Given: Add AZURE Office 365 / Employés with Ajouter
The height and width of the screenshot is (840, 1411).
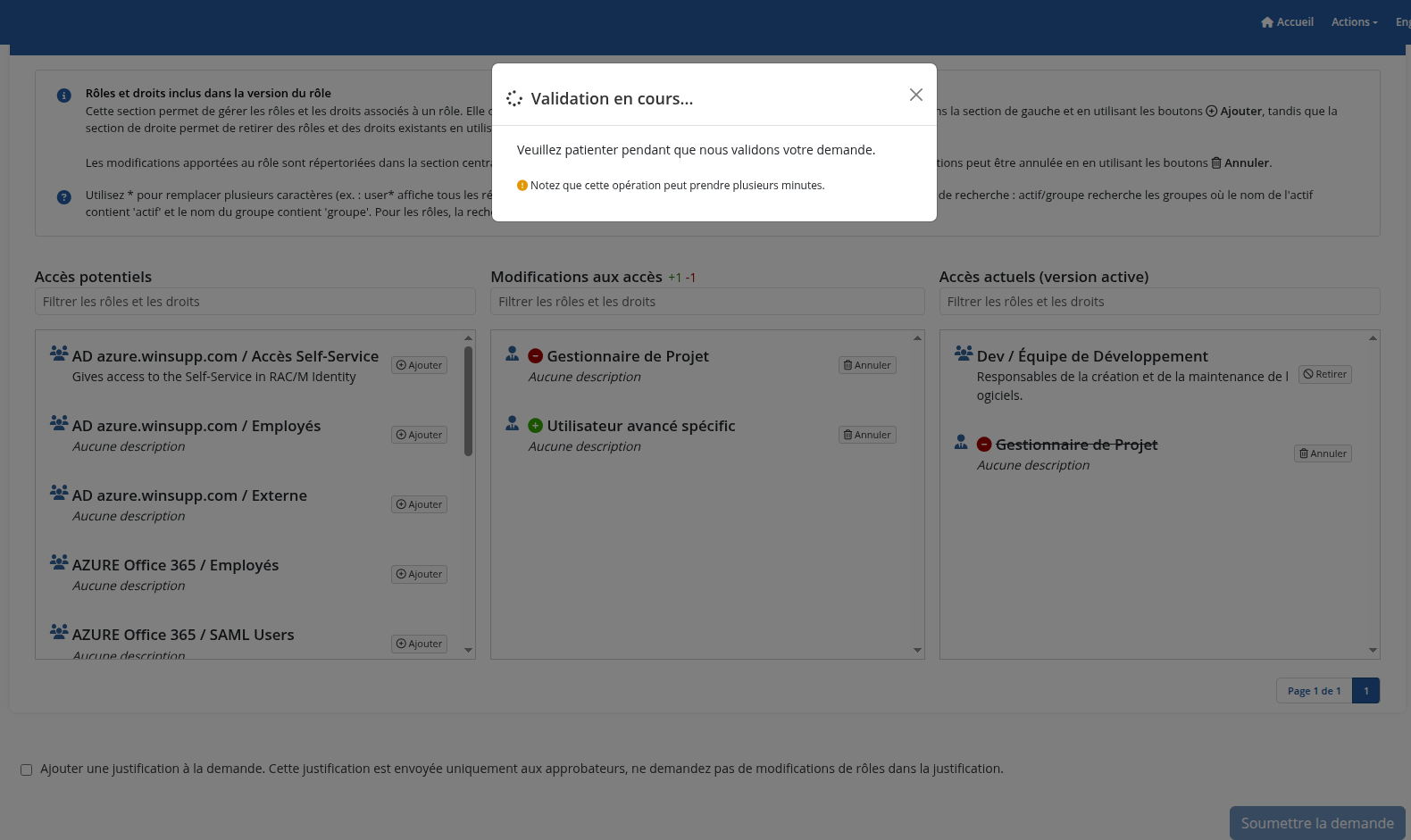Looking at the screenshot, I should click(419, 574).
